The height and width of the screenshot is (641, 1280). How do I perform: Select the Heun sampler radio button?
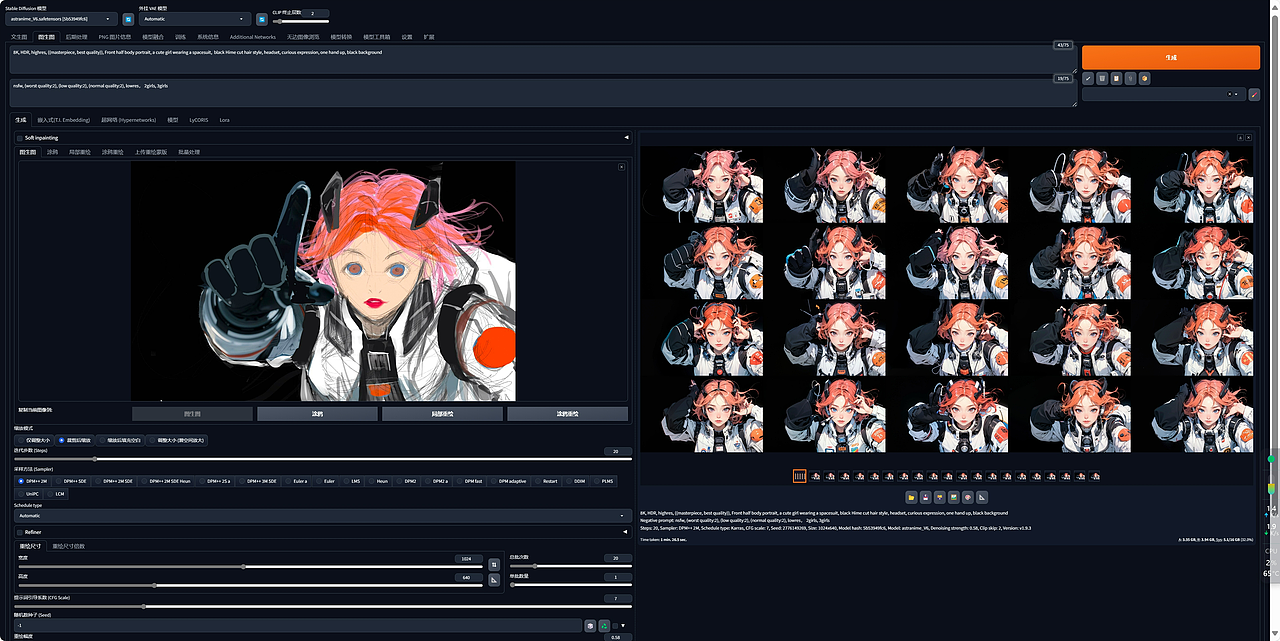coord(379,481)
